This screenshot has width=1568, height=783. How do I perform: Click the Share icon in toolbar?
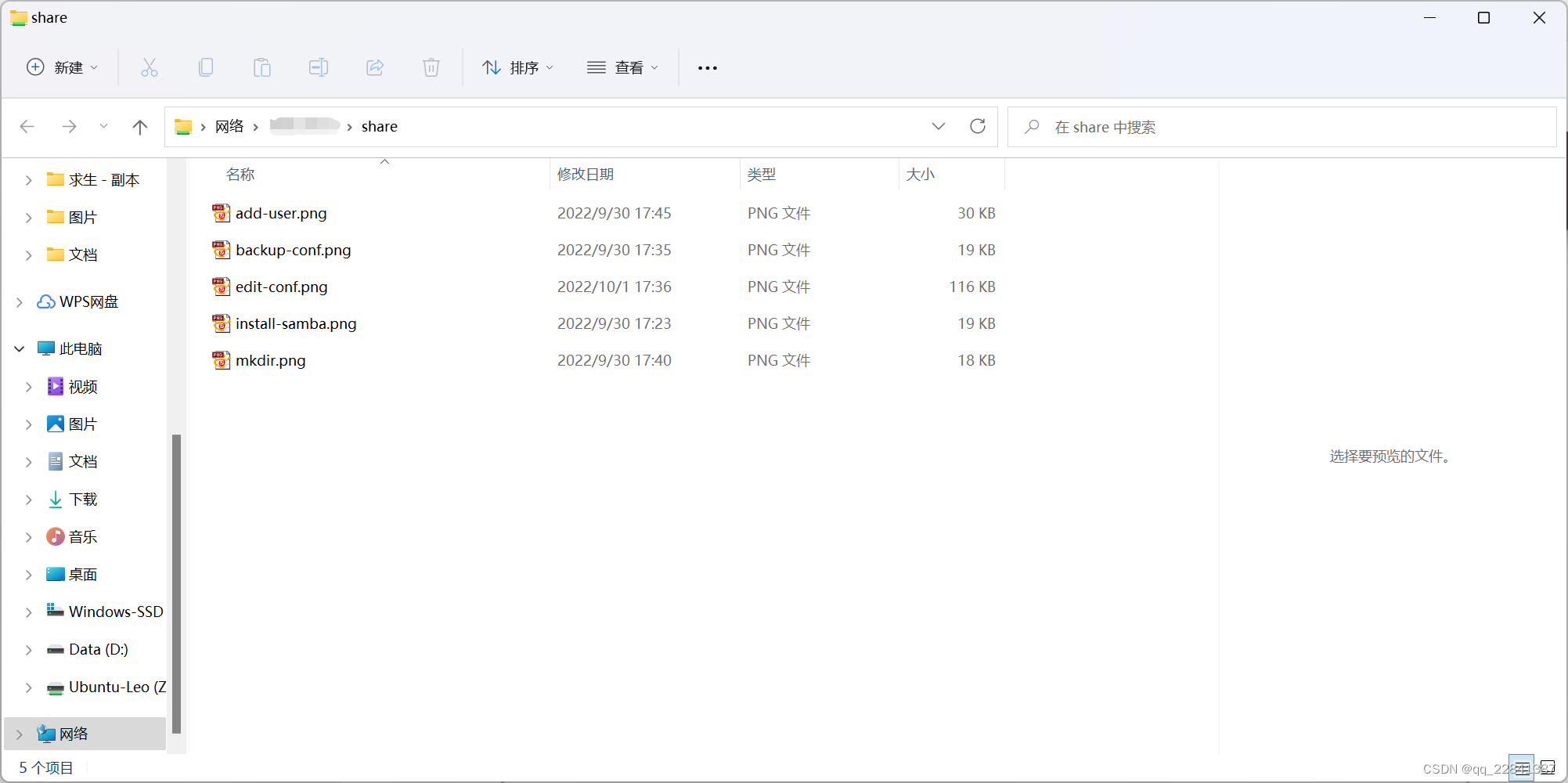click(375, 67)
